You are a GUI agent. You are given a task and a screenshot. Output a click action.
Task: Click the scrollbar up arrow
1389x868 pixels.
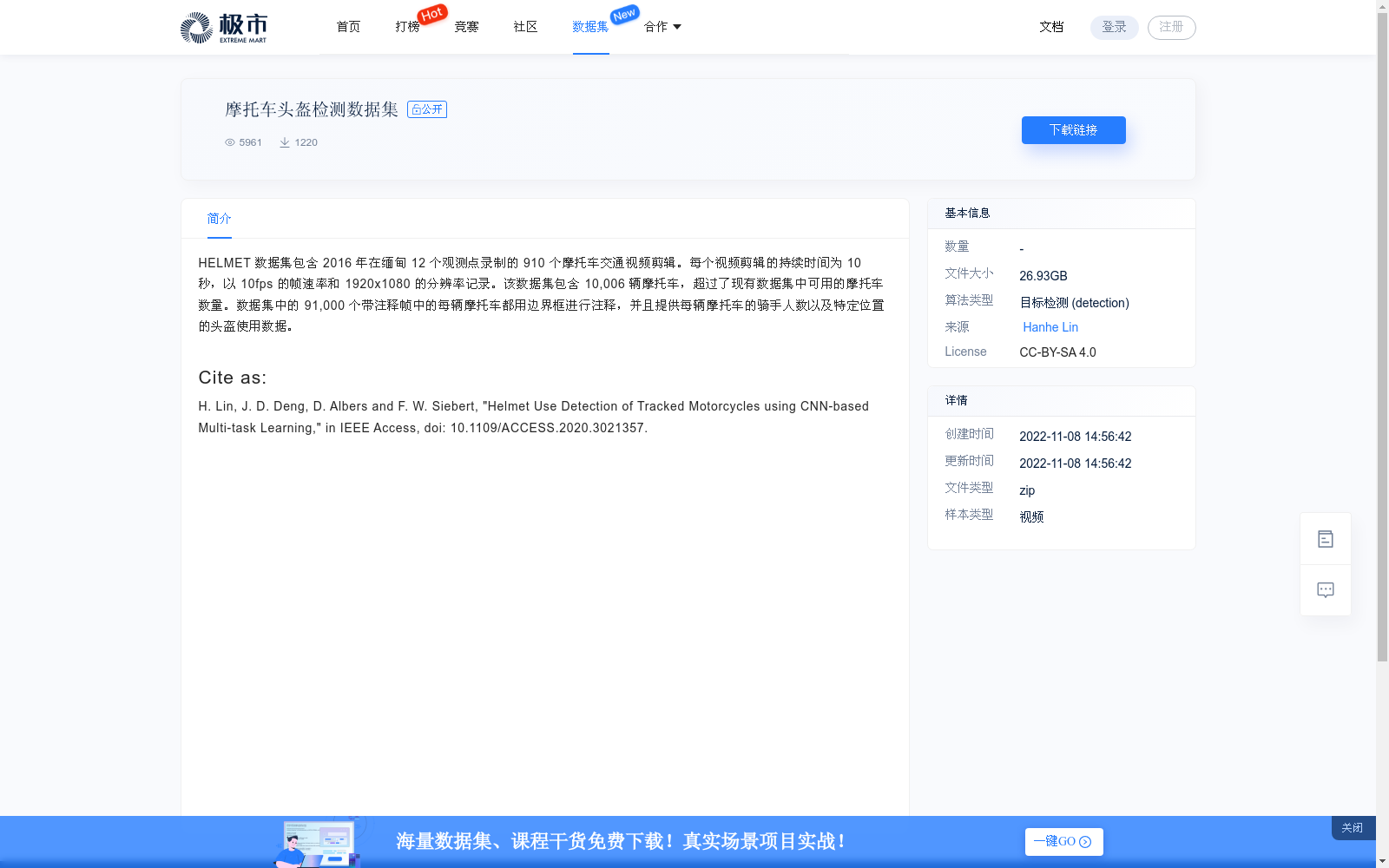coord(1382,6)
